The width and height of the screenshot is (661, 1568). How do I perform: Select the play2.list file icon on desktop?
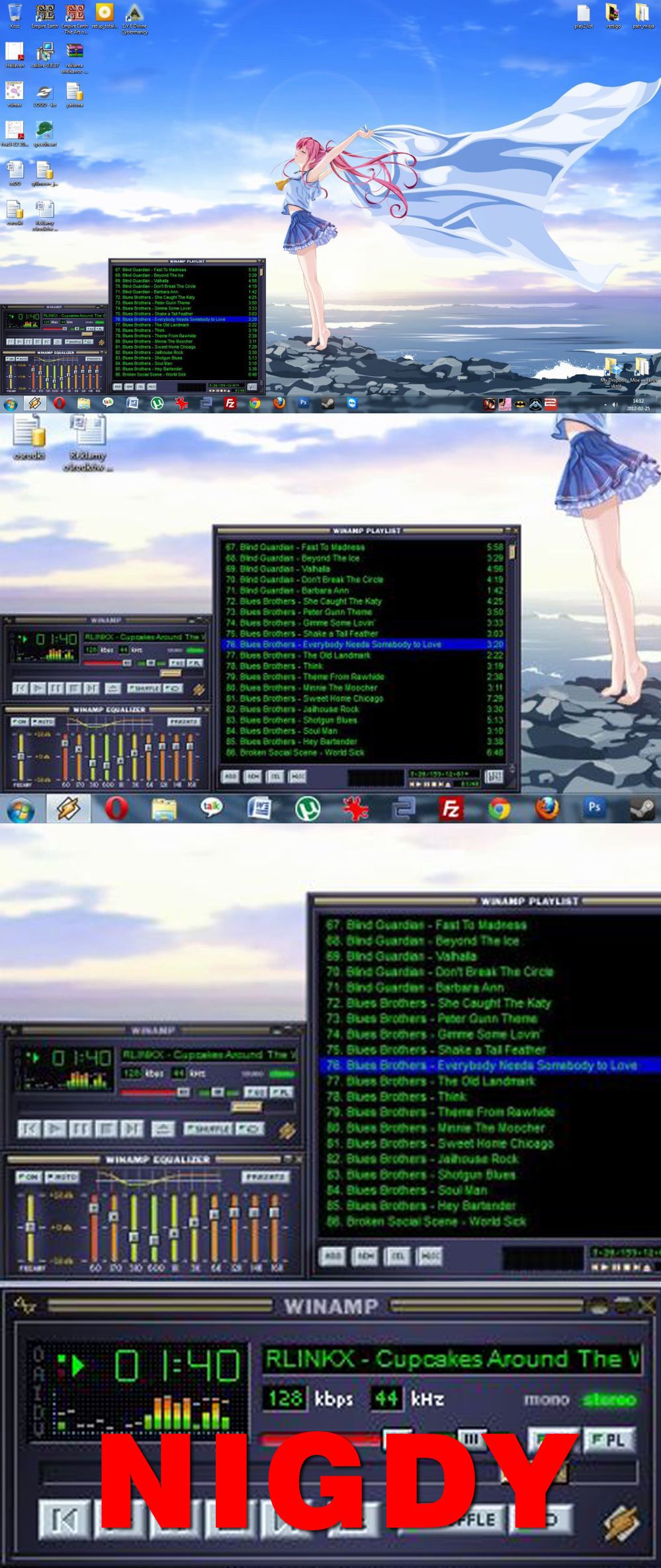584,17
